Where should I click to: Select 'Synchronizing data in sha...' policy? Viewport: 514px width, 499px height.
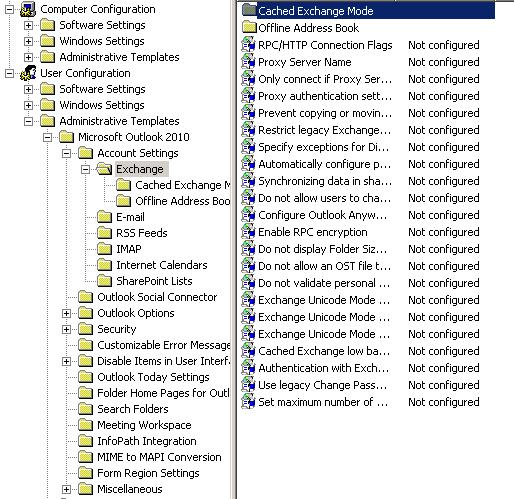[x=325, y=181]
